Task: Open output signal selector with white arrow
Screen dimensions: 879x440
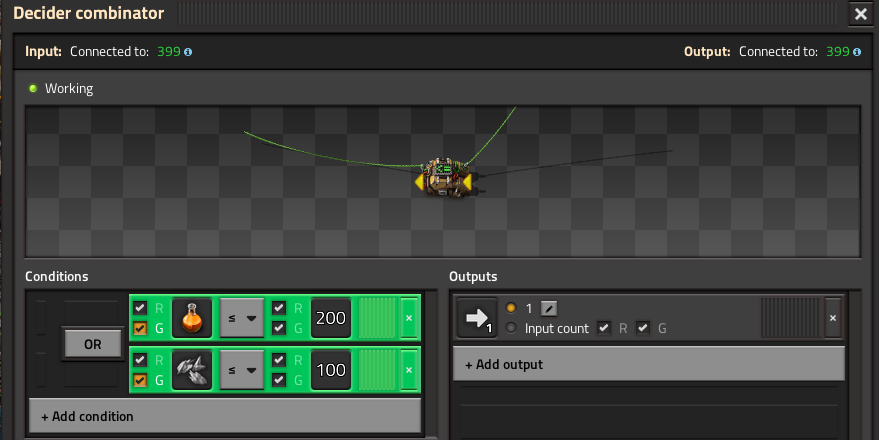Action: [476, 318]
